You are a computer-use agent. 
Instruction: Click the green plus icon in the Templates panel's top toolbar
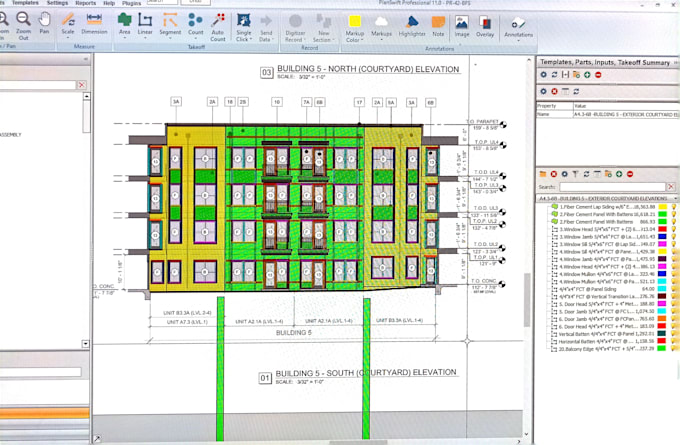tap(587, 75)
